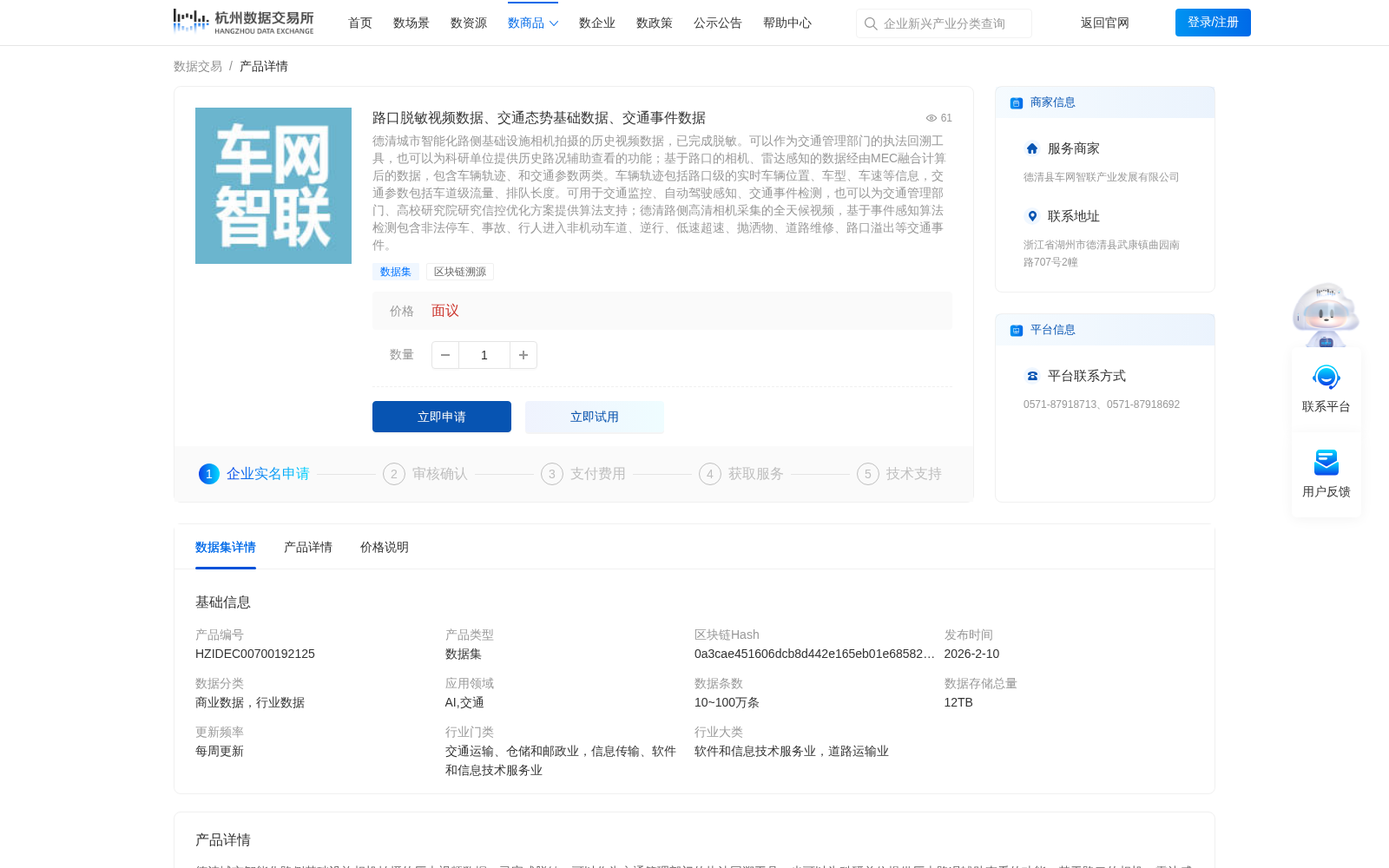Click the phone numbers 0571-87918713

pos(1102,404)
